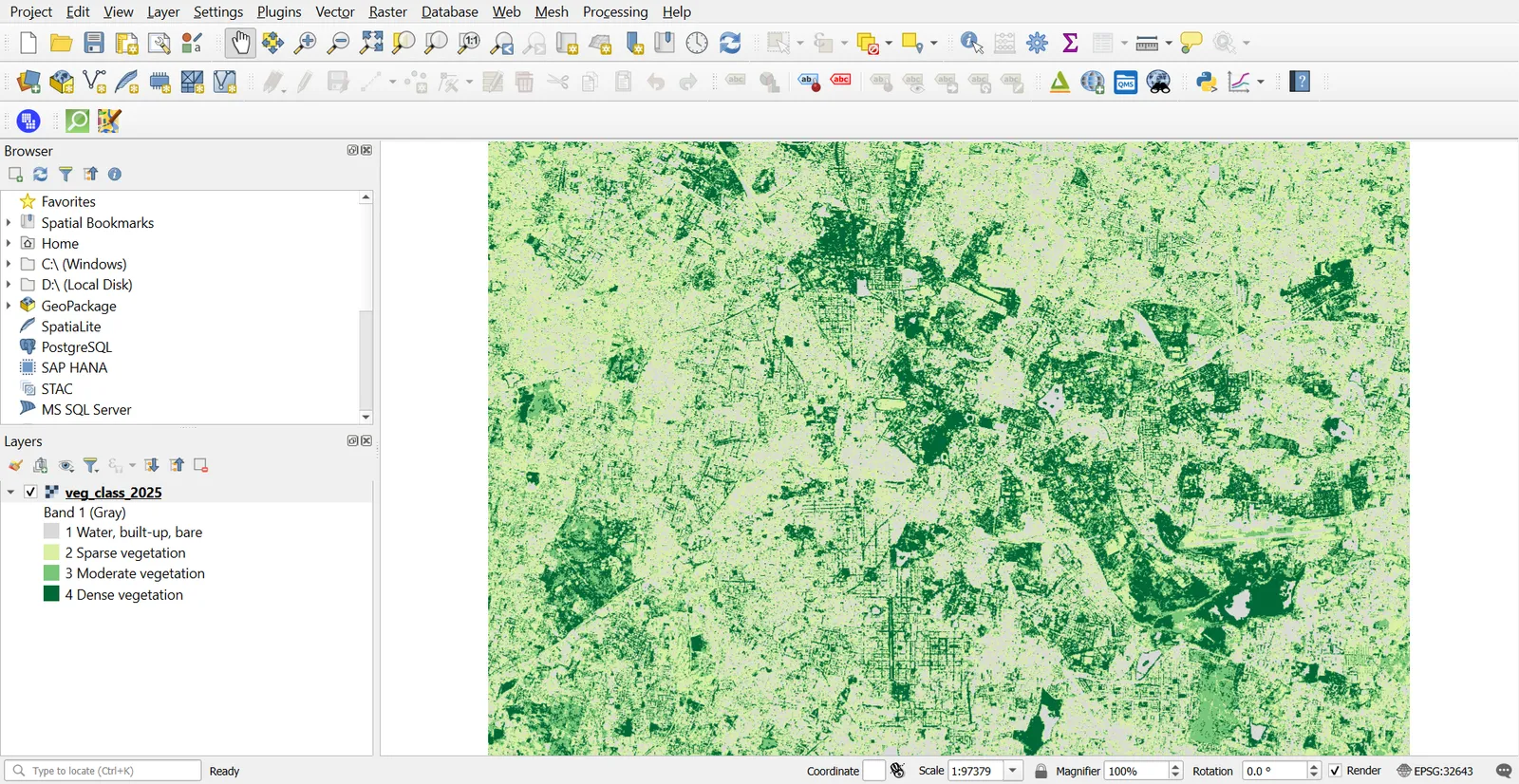Click the Rotation value field
Screen dimensions: 1519x784
[x=1275, y=771]
